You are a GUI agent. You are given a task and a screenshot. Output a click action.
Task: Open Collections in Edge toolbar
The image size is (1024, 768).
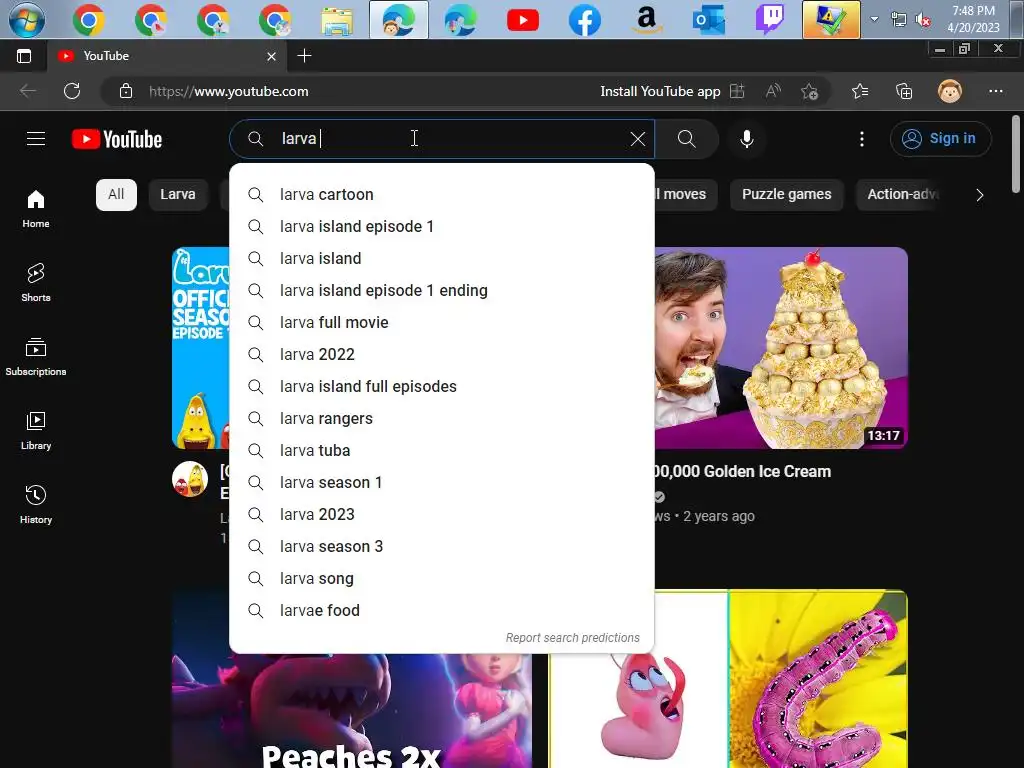click(904, 91)
